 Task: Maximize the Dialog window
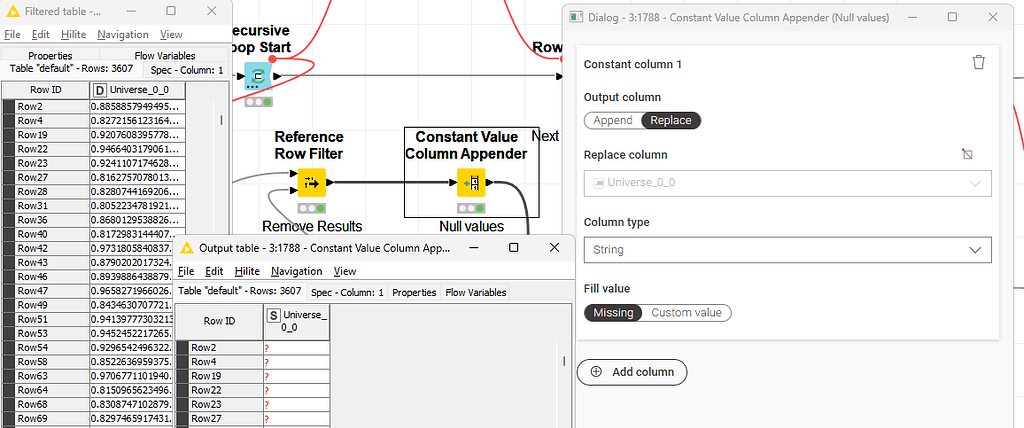click(x=952, y=18)
